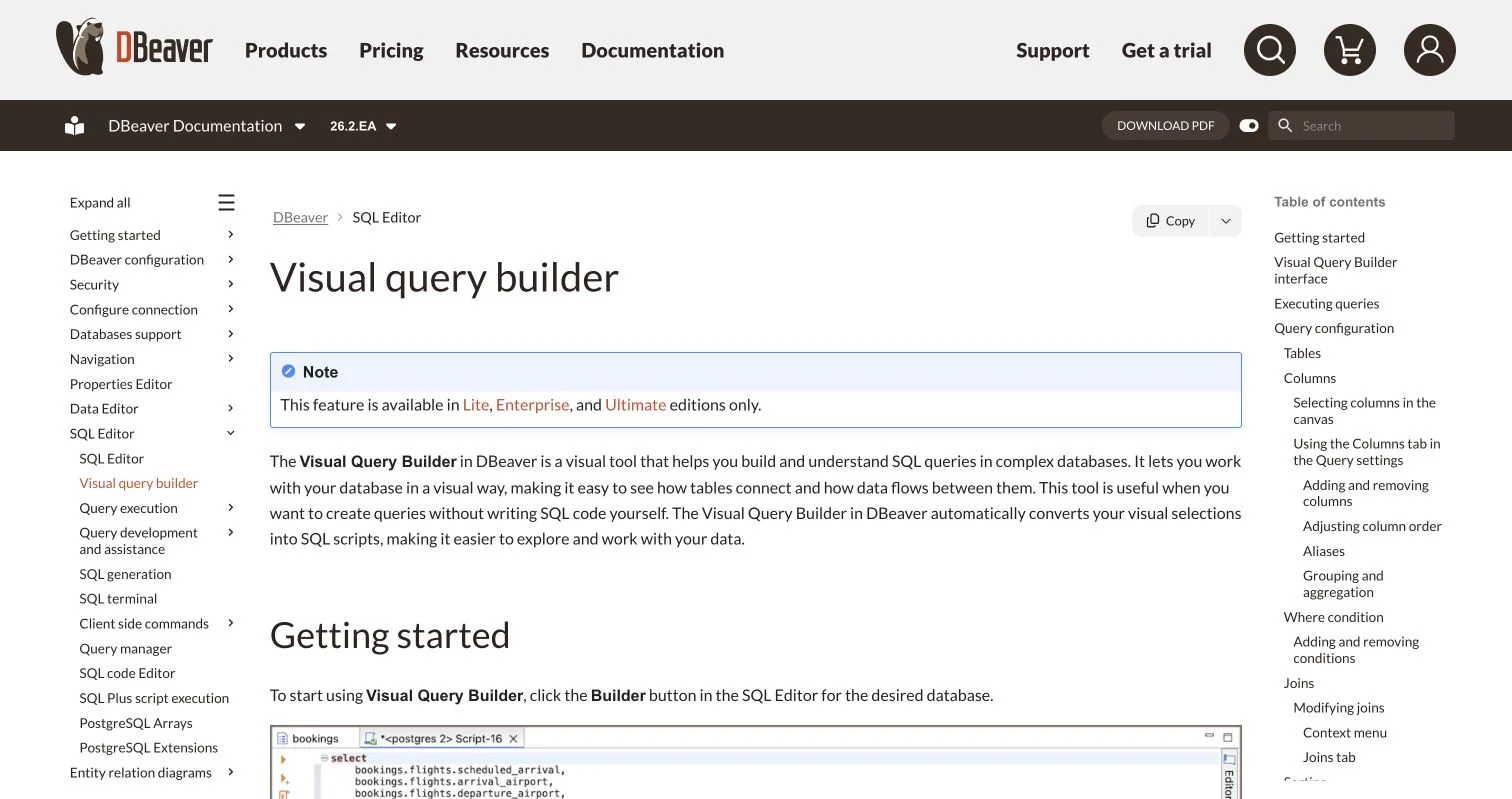Expand Databases support chevron
1512x799 pixels.
point(231,334)
